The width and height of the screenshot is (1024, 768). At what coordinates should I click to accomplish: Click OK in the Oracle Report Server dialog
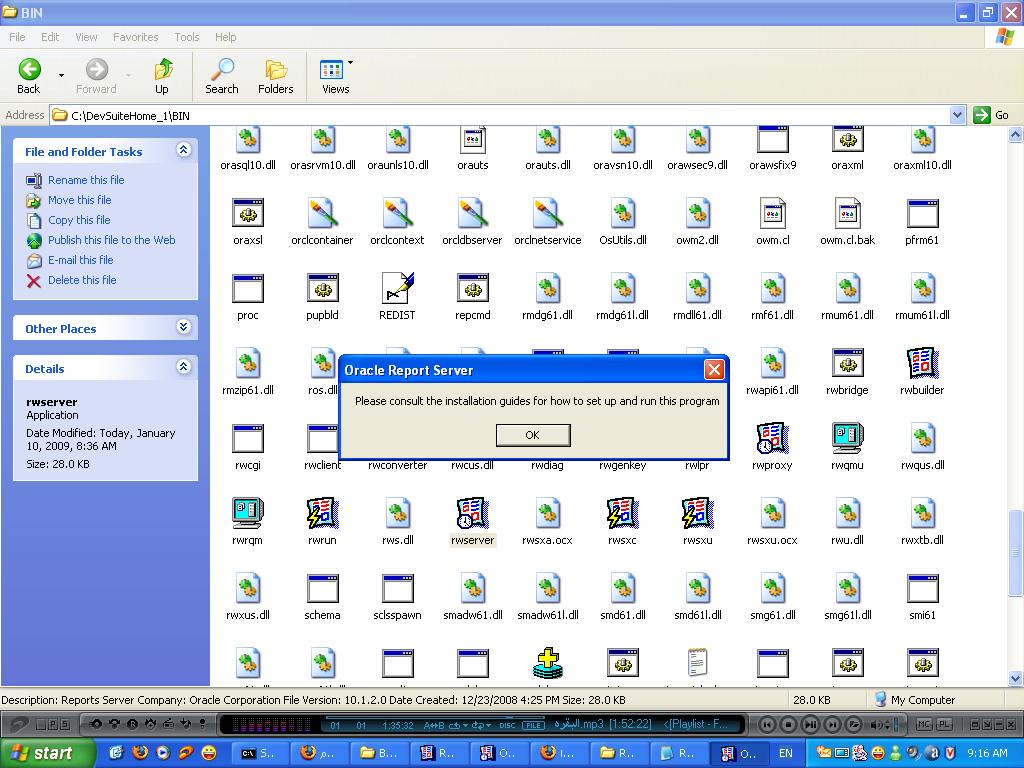point(532,435)
